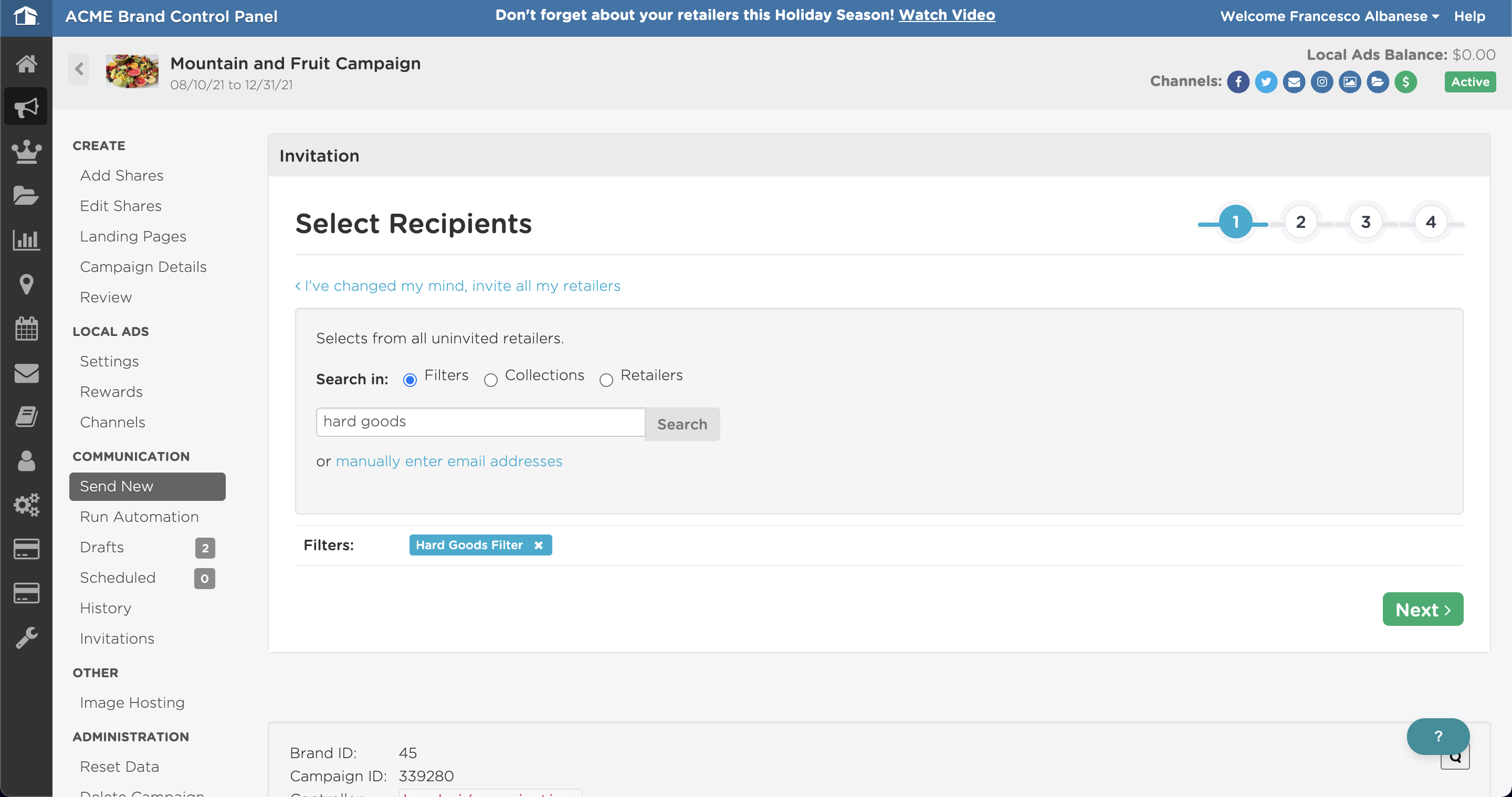Click the Search button
Screen dimensions: 1512x797
[x=682, y=424]
